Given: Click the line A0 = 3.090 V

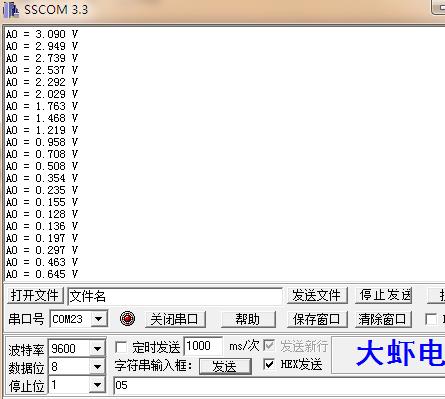Looking at the screenshot, I should coord(42,34).
